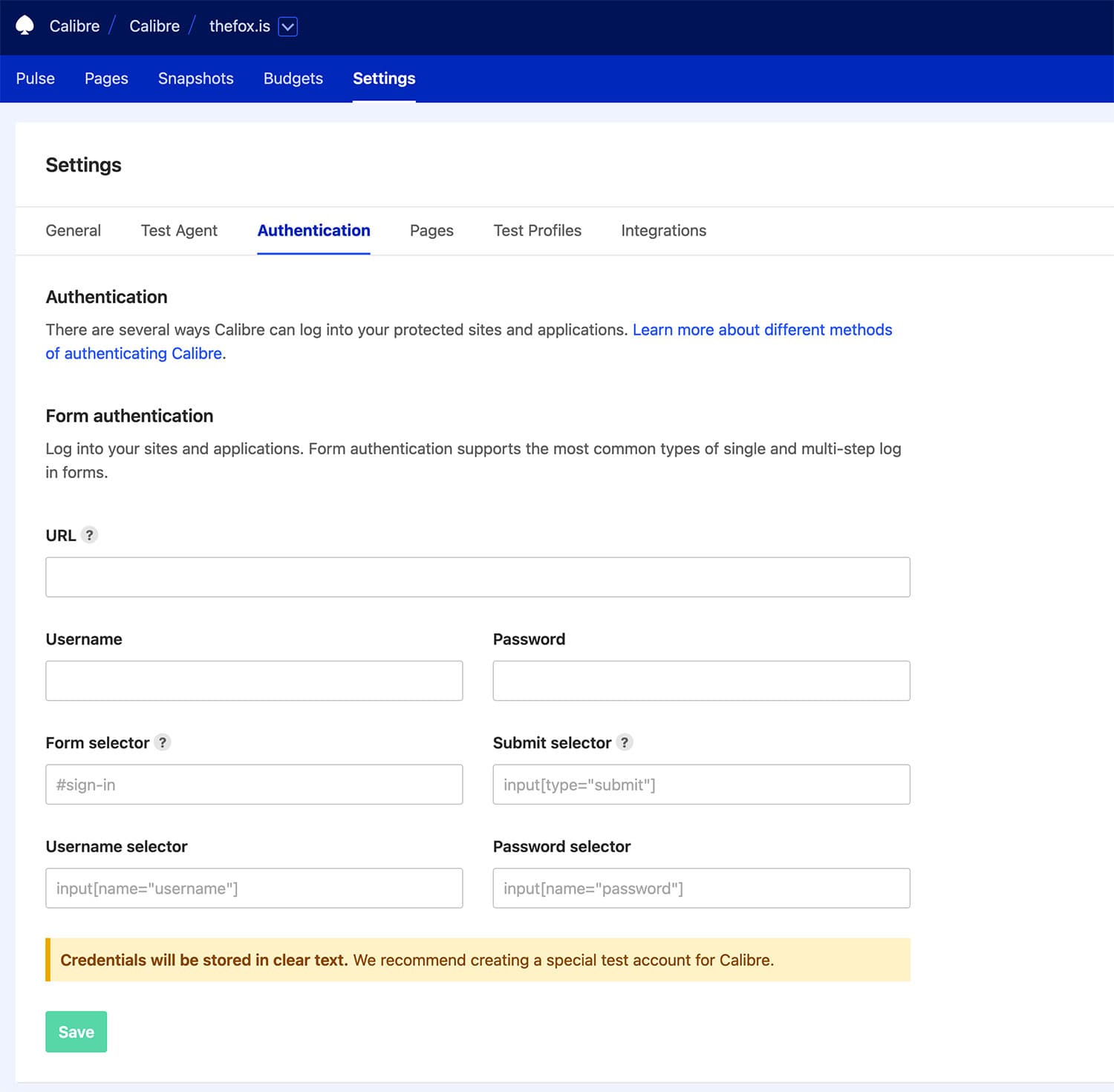This screenshot has width=1114, height=1092.
Task: Click the Password input box
Action: pos(700,680)
